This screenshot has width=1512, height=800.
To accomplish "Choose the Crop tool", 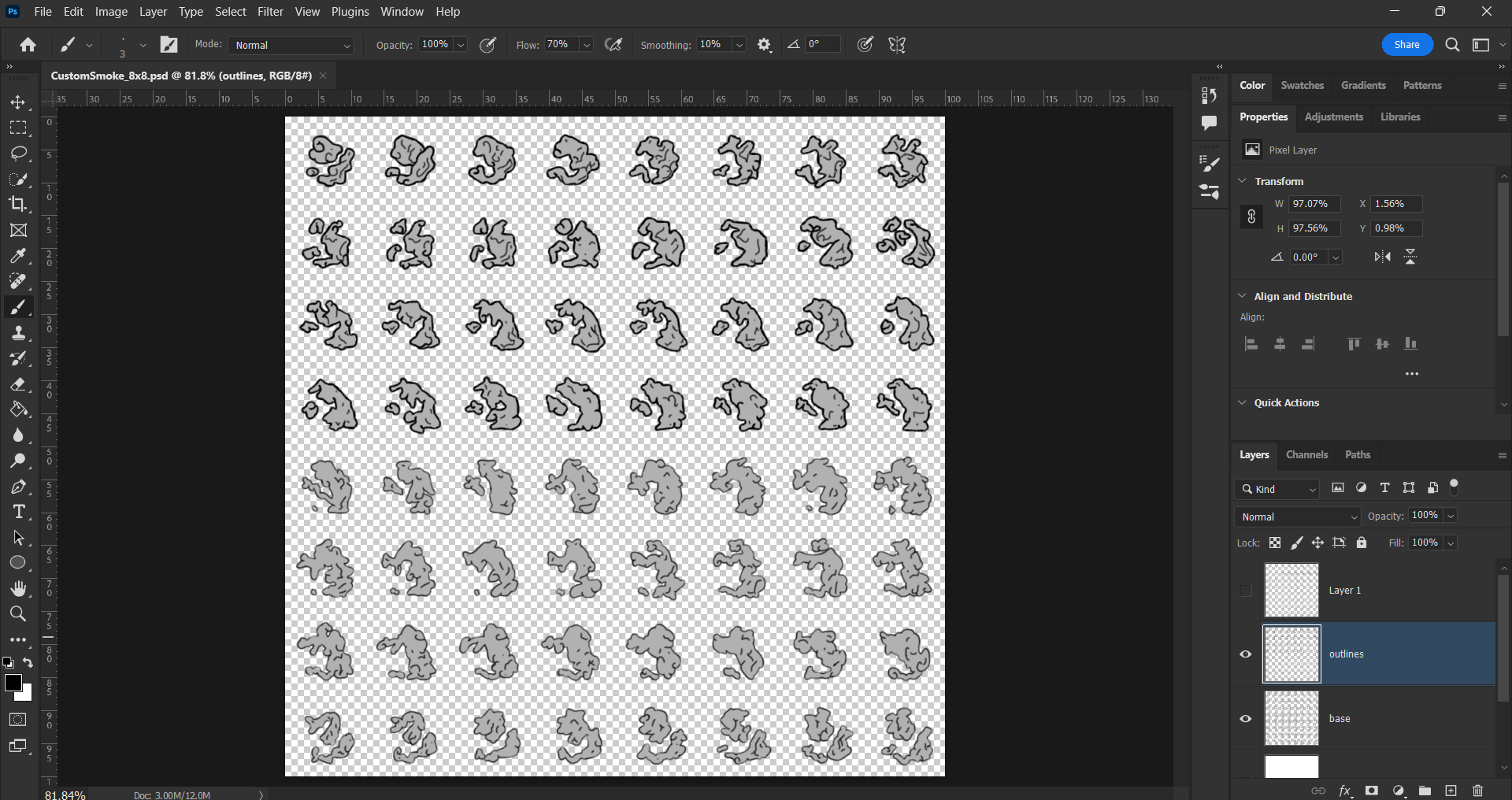I will pyautogui.click(x=18, y=204).
